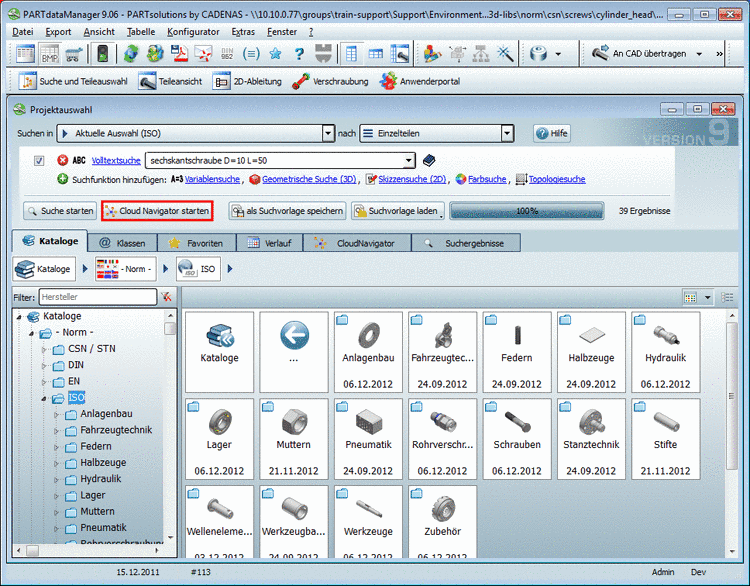Click the Kataloge breadcrumb button
Viewport: 750px width, 586px height.
[x=44, y=269]
